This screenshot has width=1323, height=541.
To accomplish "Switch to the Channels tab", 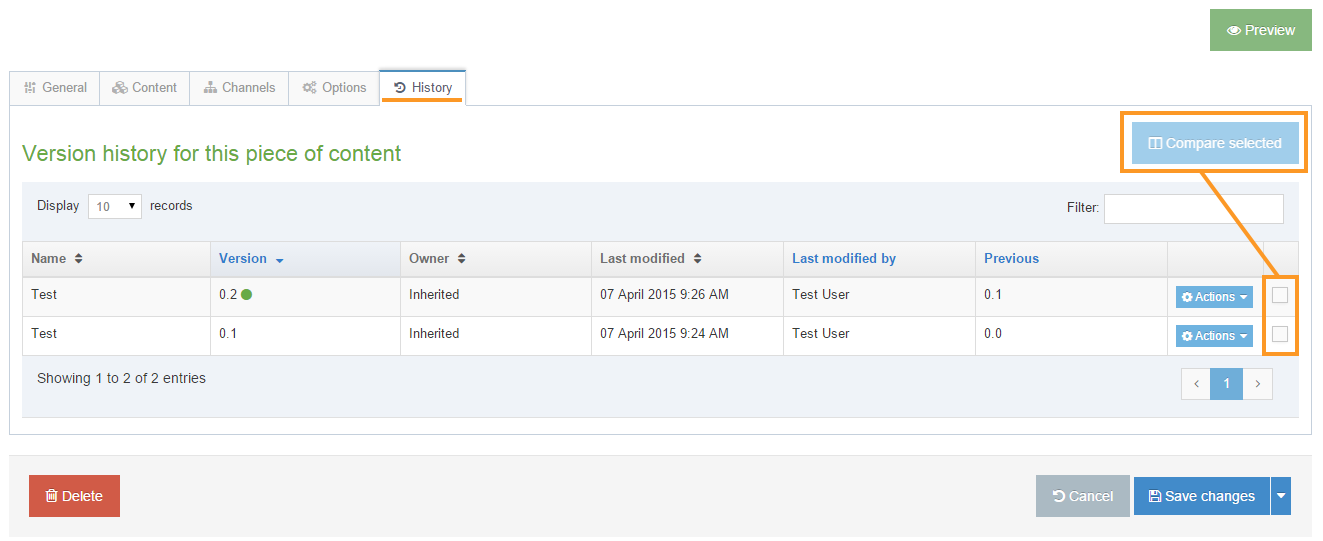I will [x=239, y=88].
